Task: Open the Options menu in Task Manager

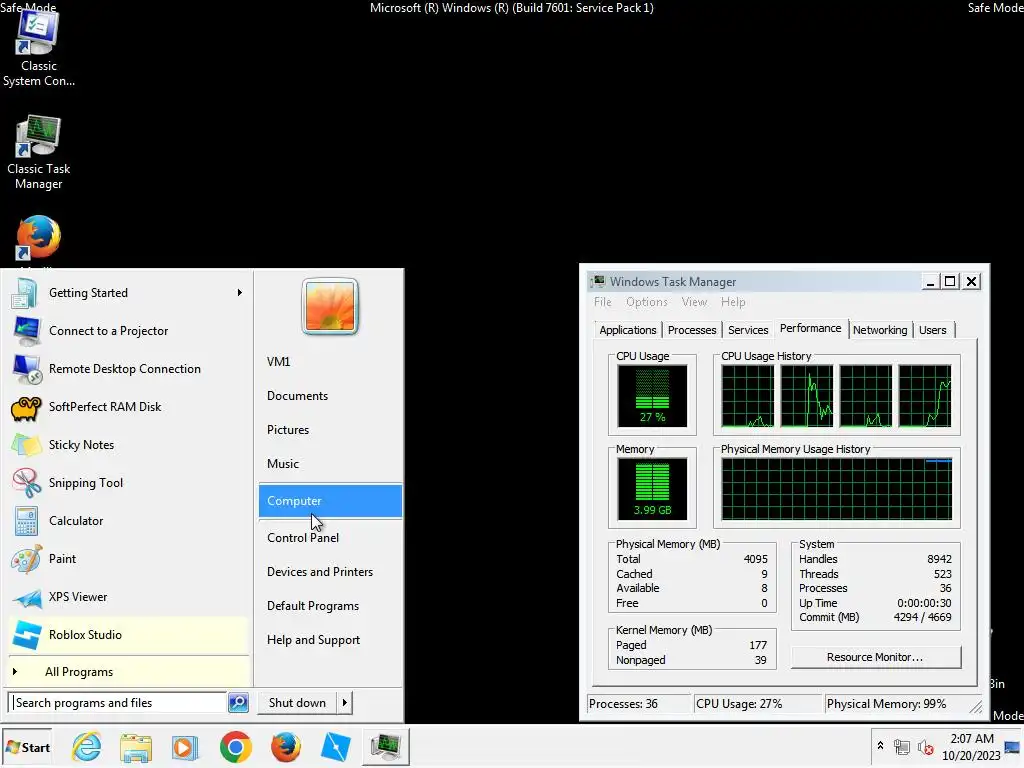Action: coord(647,302)
